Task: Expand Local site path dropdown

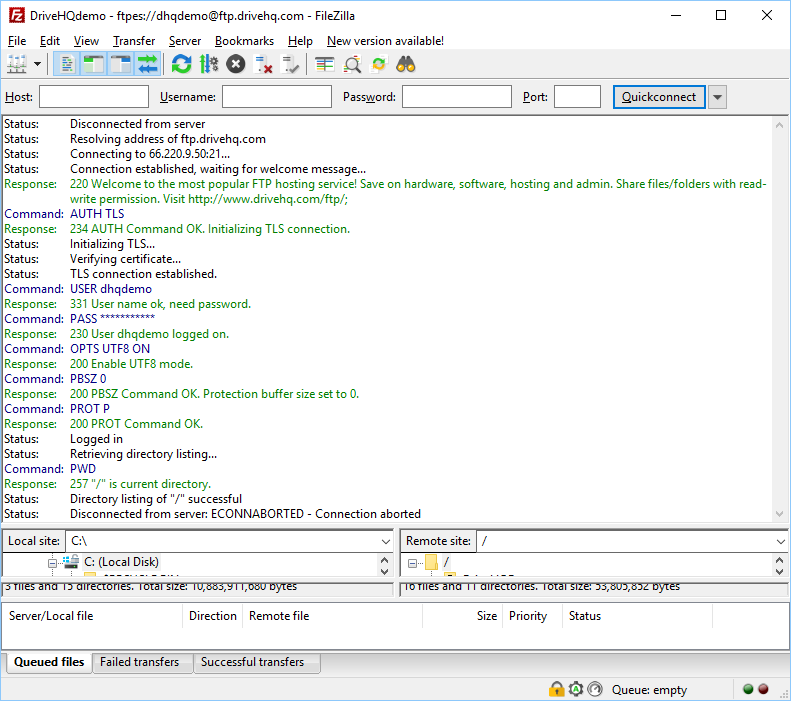Action: pos(386,541)
